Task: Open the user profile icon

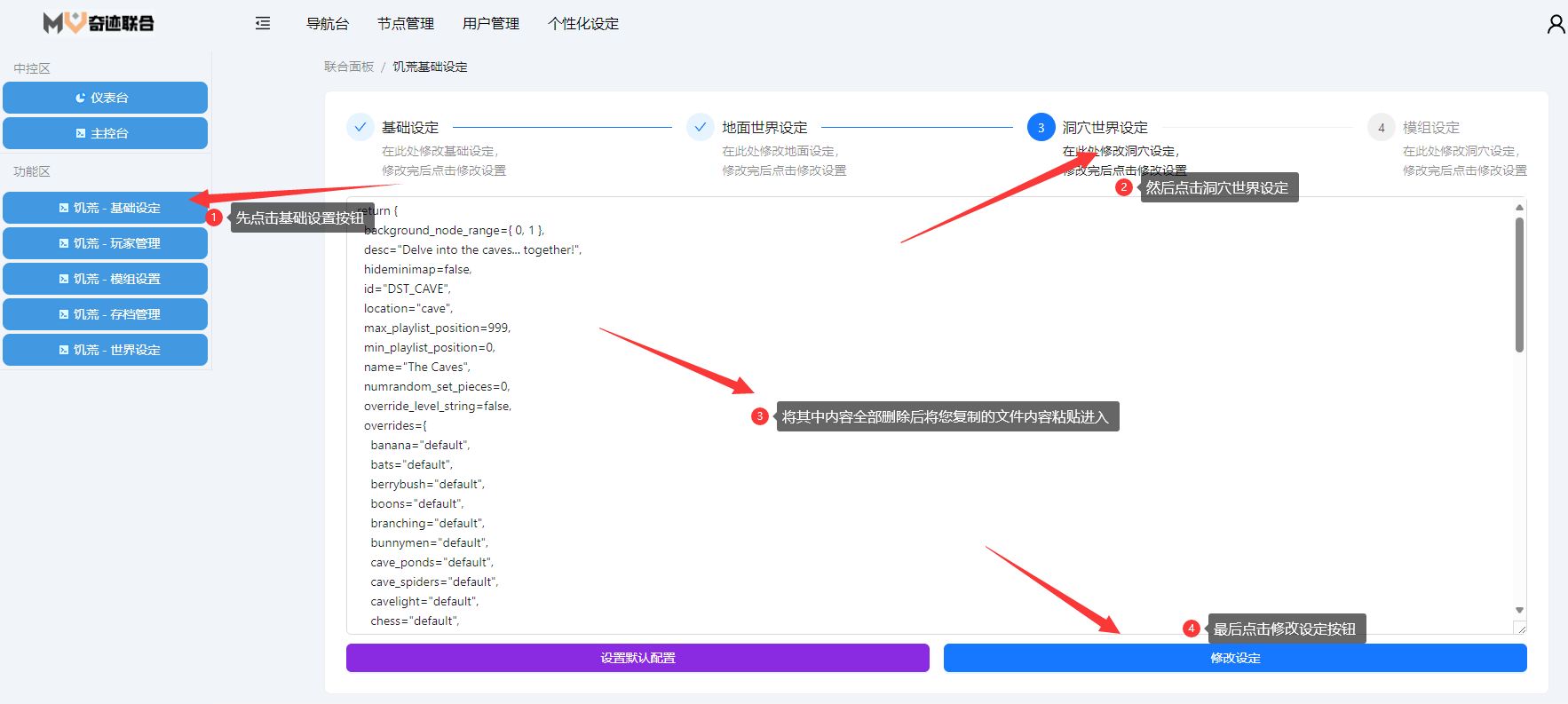Action: [1556, 24]
